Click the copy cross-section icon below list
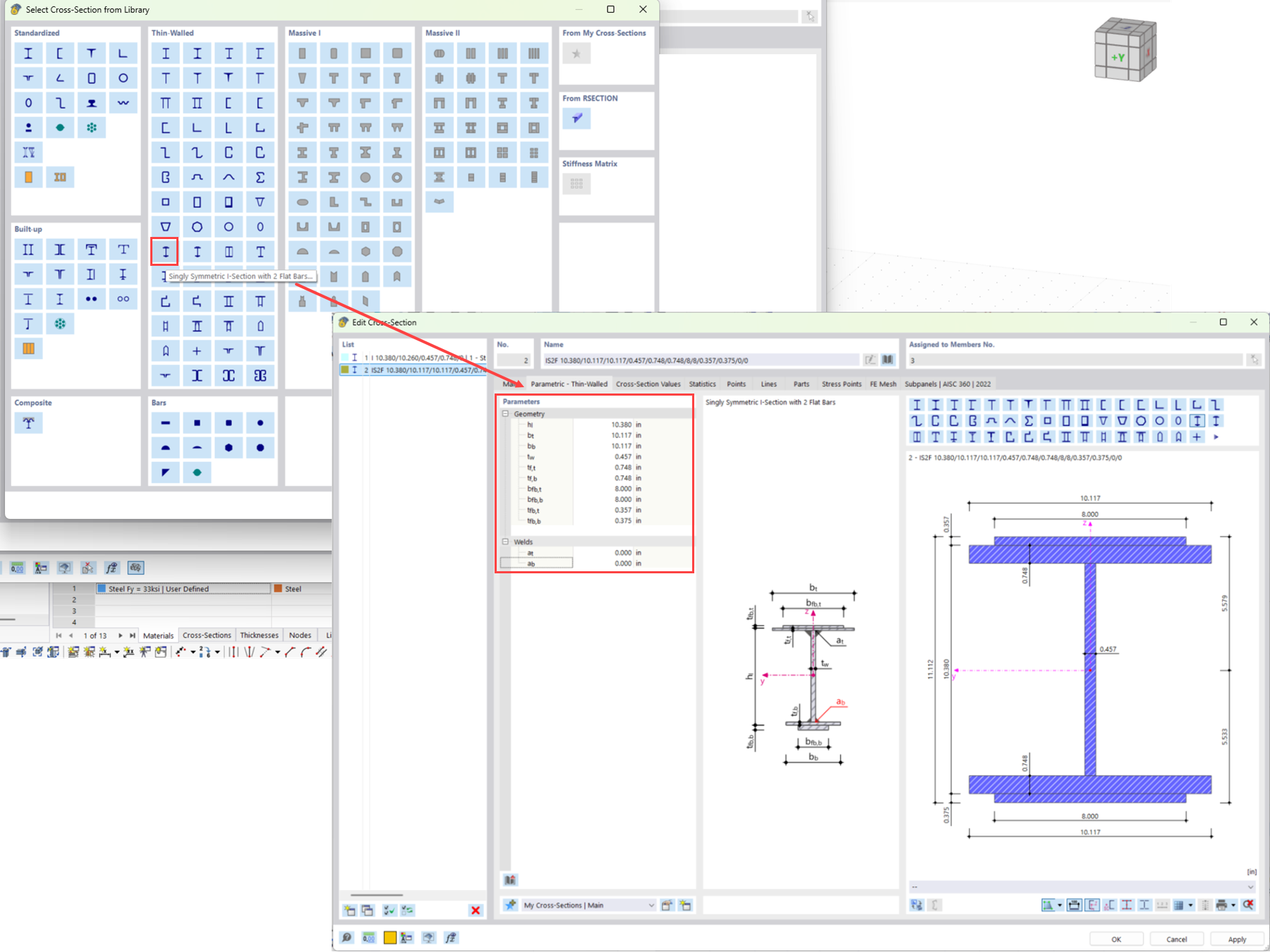This screenshot has width=1270, height=952. point(368,910)
